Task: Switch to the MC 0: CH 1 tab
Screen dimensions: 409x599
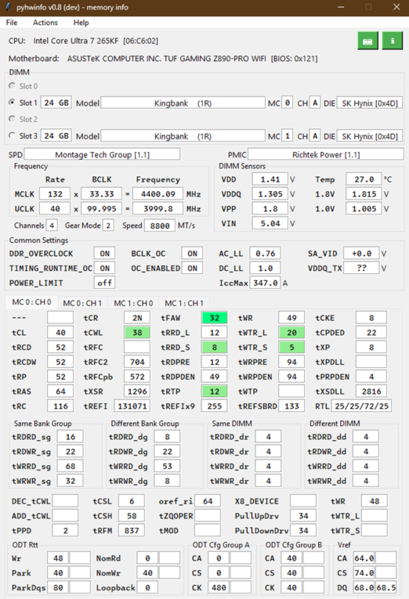Action: (x=82, y=303)
